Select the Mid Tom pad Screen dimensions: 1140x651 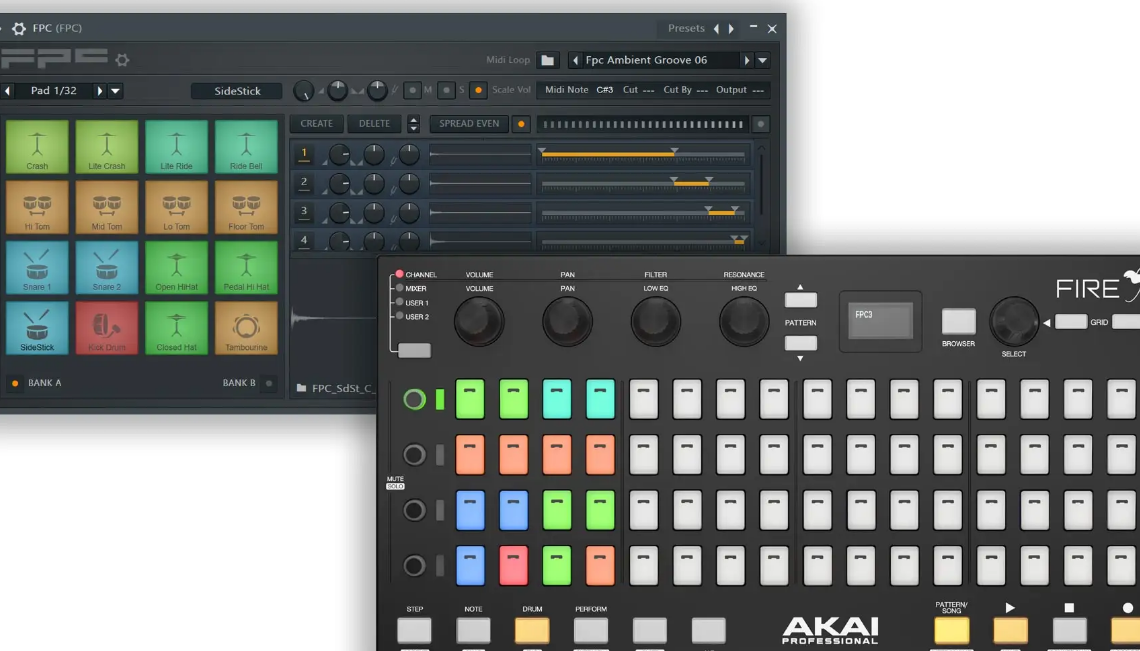(x=107, y=207)
